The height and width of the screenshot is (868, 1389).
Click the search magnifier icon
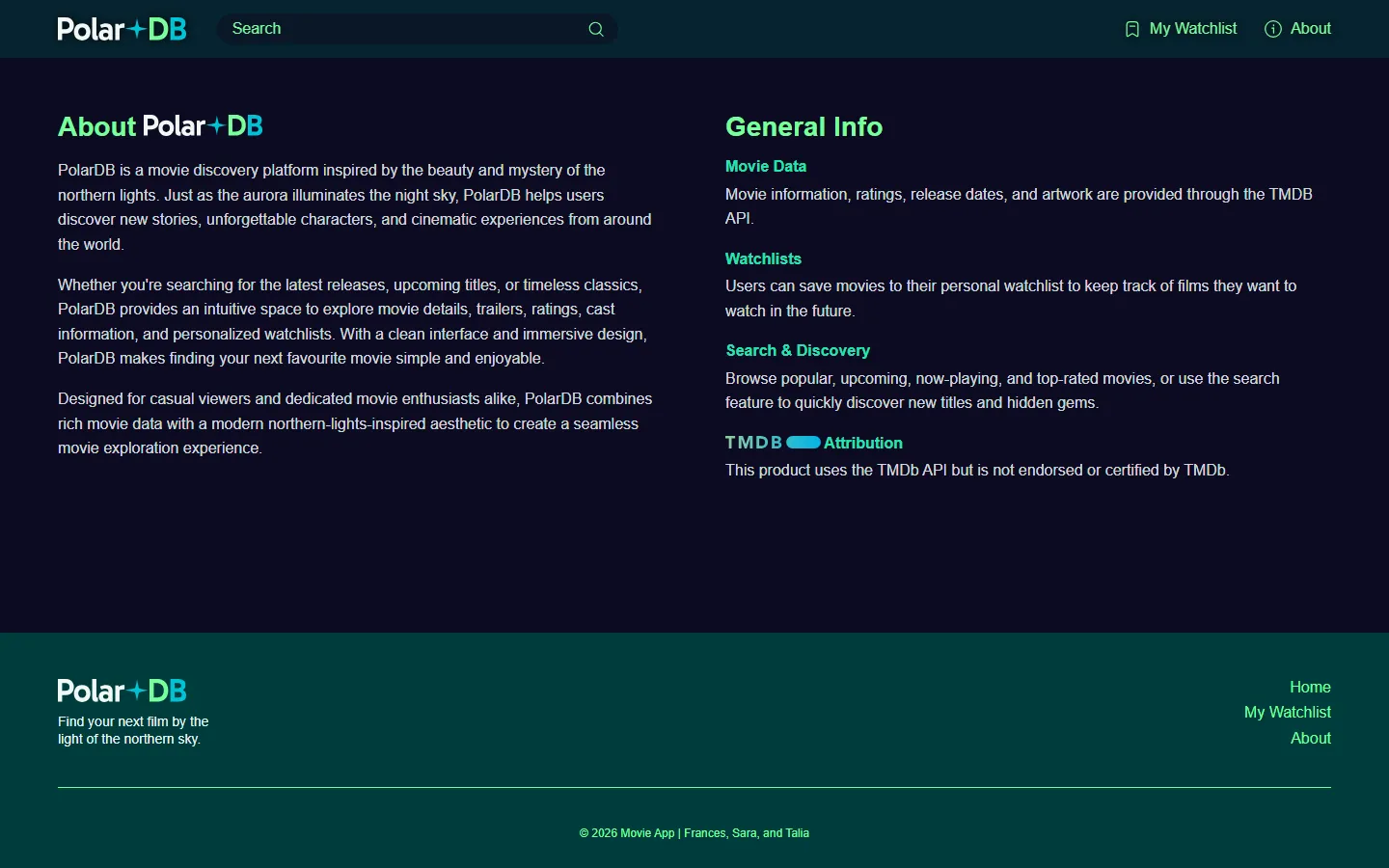596,29
